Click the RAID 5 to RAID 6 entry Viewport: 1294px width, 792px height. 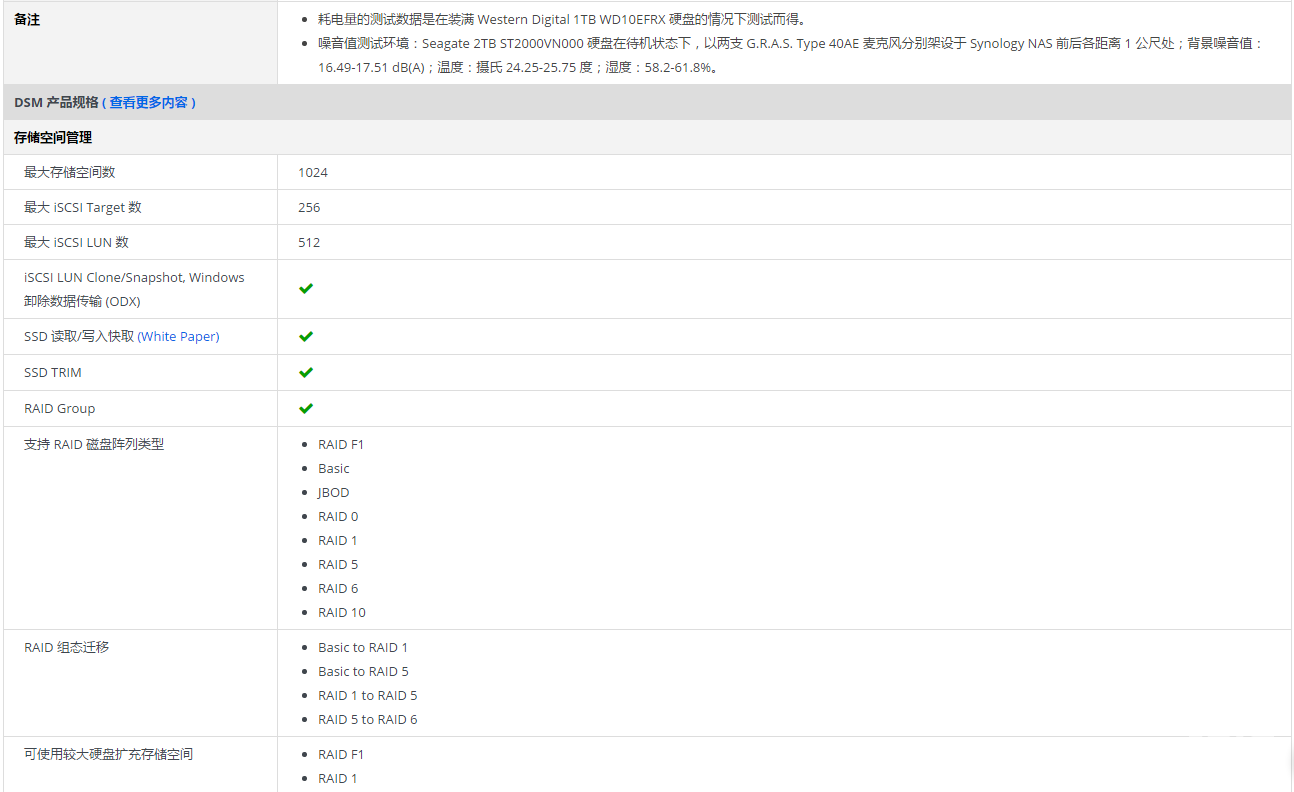click(367, 719)
